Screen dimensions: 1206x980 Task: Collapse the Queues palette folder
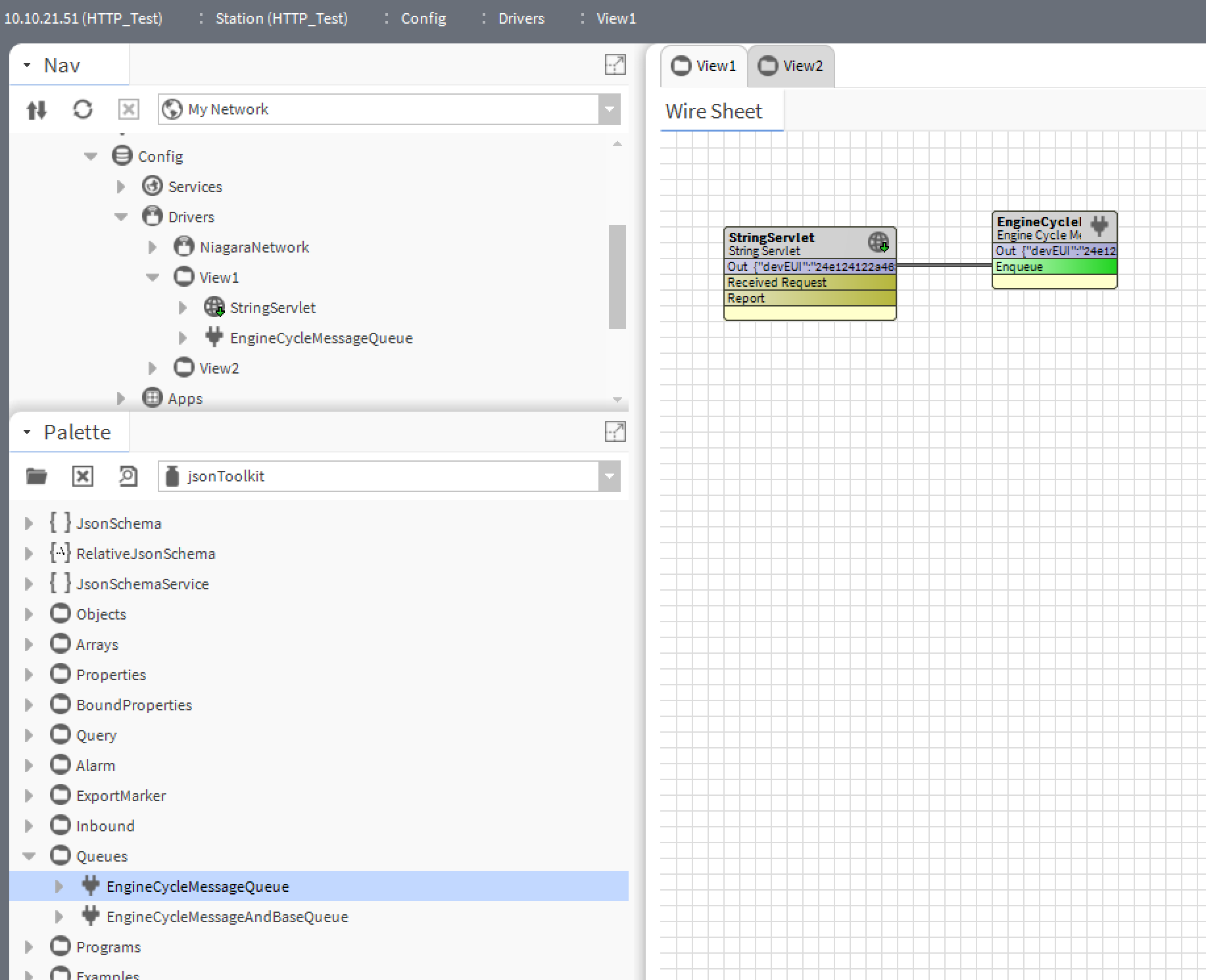(29, 856)
